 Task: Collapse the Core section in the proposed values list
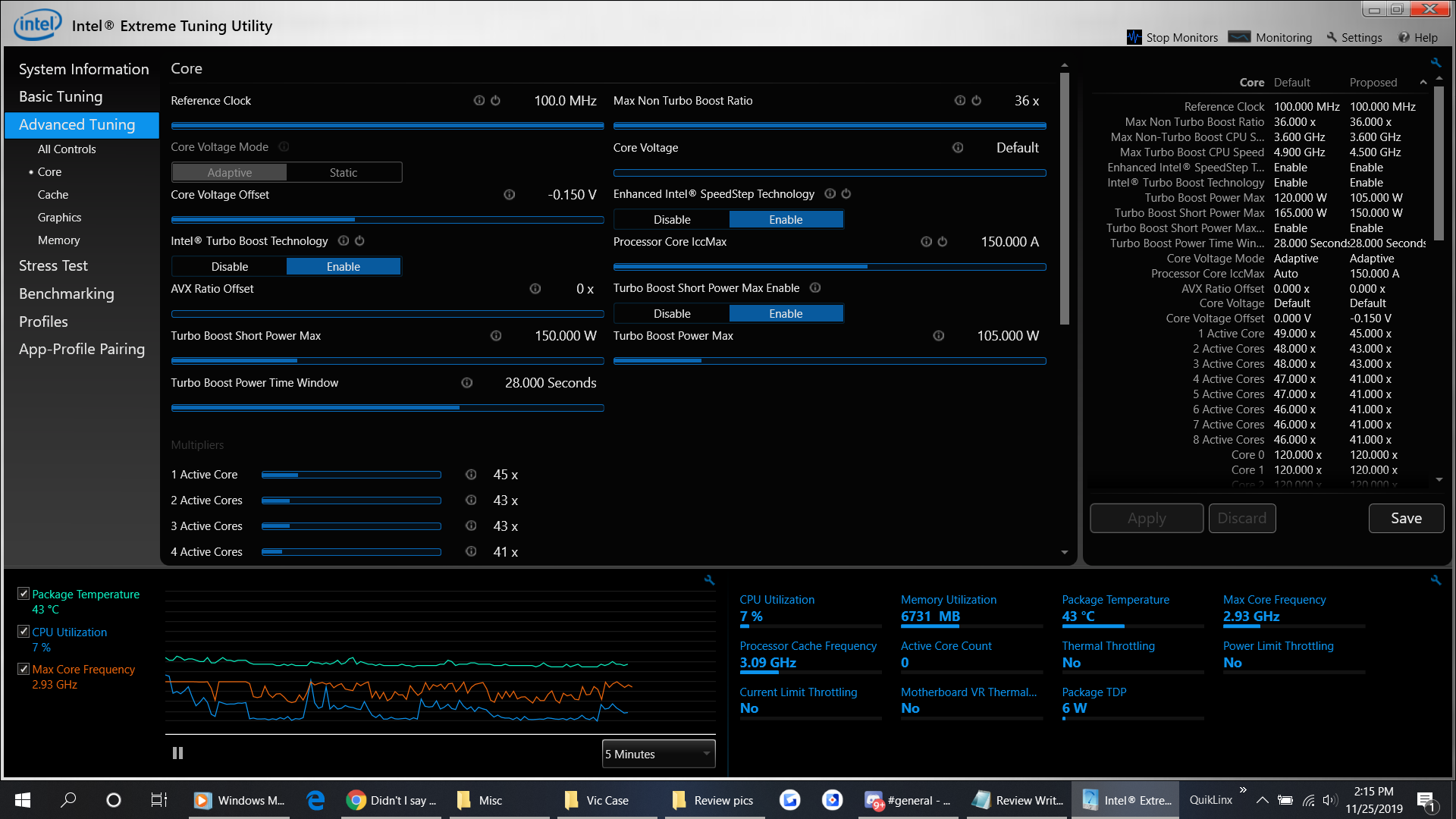click(1423, 83)
